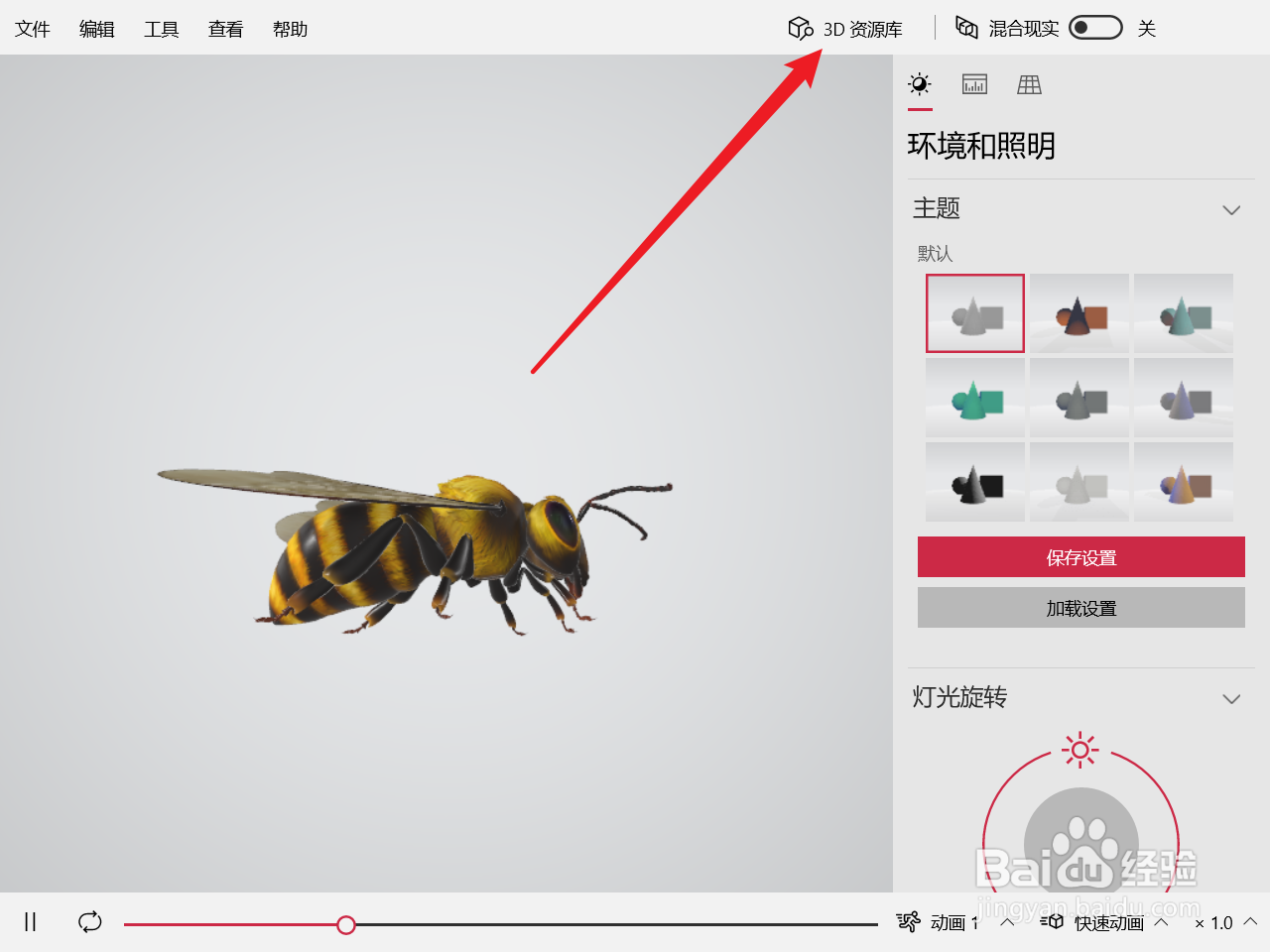Open the 动画 1 selection dropdown
This screenshot has width=1270, height=952.
click(1007, 922)
